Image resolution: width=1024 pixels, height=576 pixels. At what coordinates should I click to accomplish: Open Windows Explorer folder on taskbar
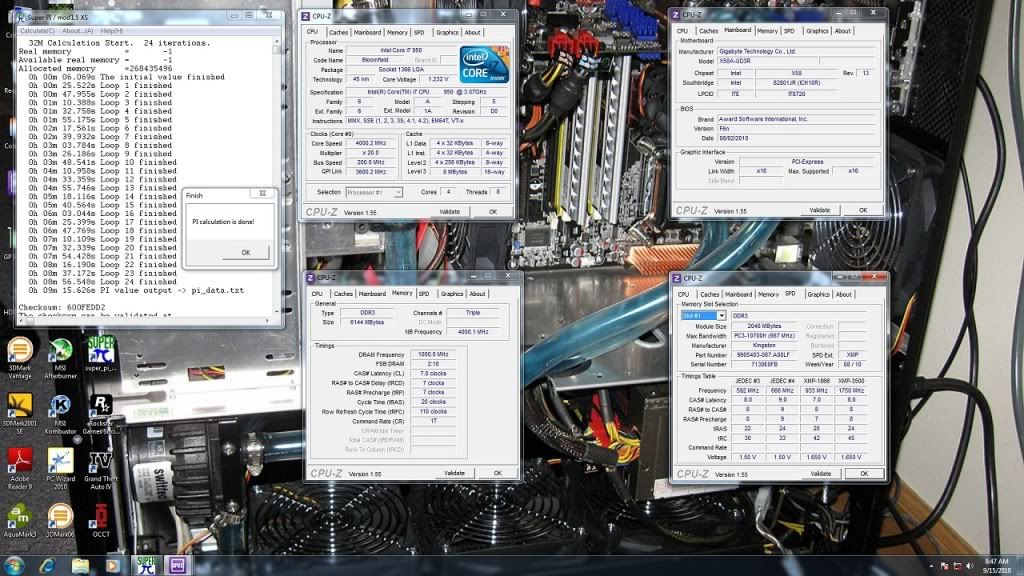tap(80, 566)
